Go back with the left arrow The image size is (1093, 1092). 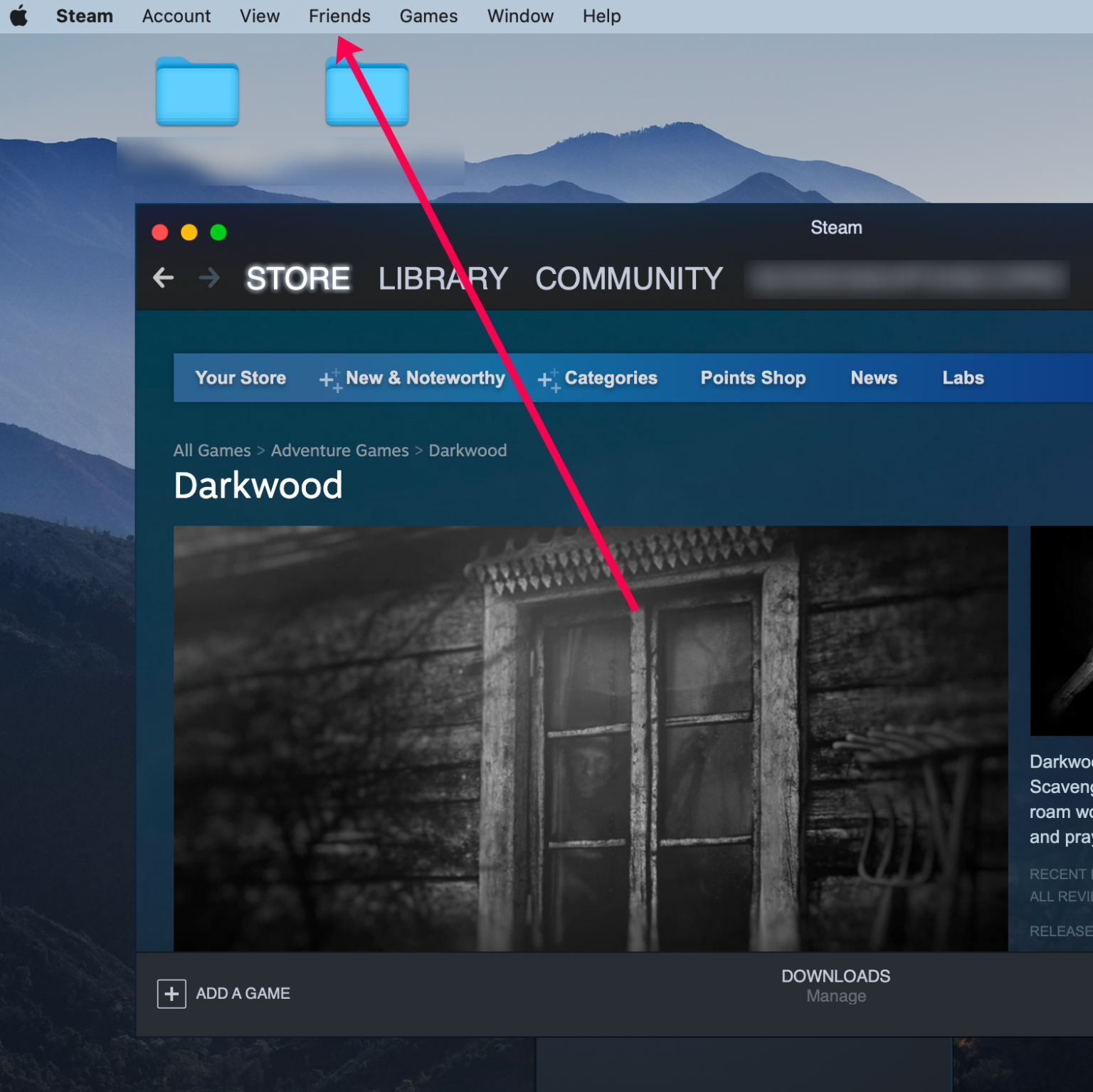click(164, 278)
